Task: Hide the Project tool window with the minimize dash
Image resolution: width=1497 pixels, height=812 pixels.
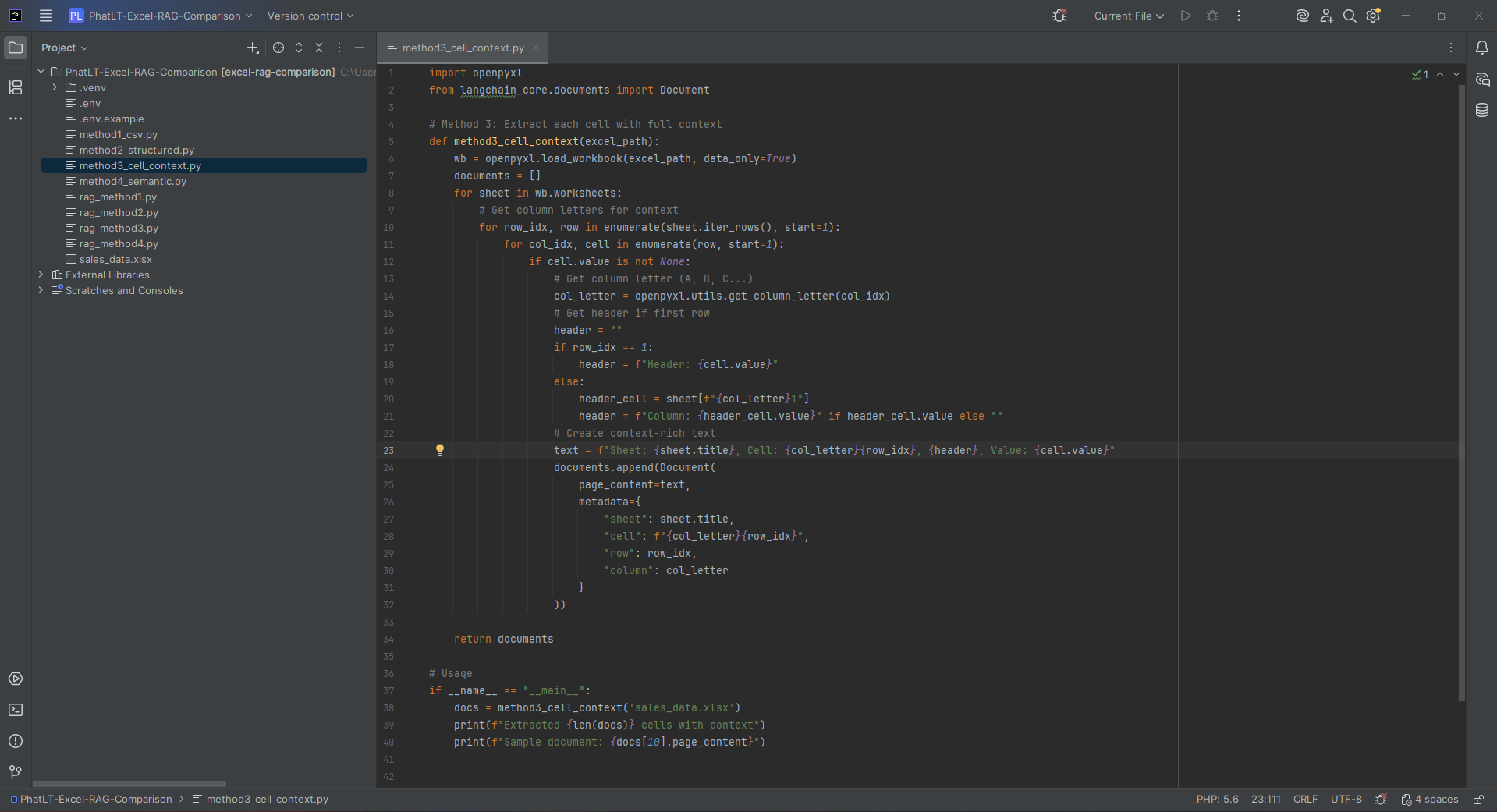Action: click(x=360, y=48)
